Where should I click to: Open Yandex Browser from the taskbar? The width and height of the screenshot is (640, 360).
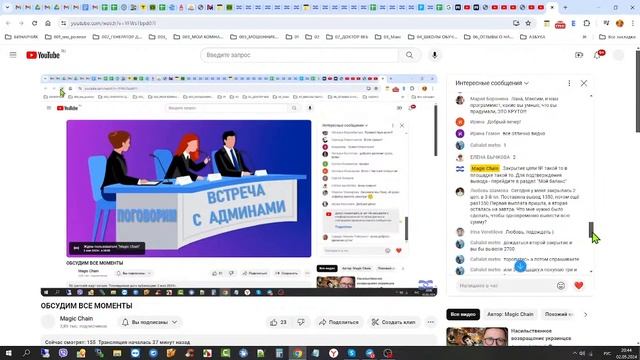pos(333,353)
